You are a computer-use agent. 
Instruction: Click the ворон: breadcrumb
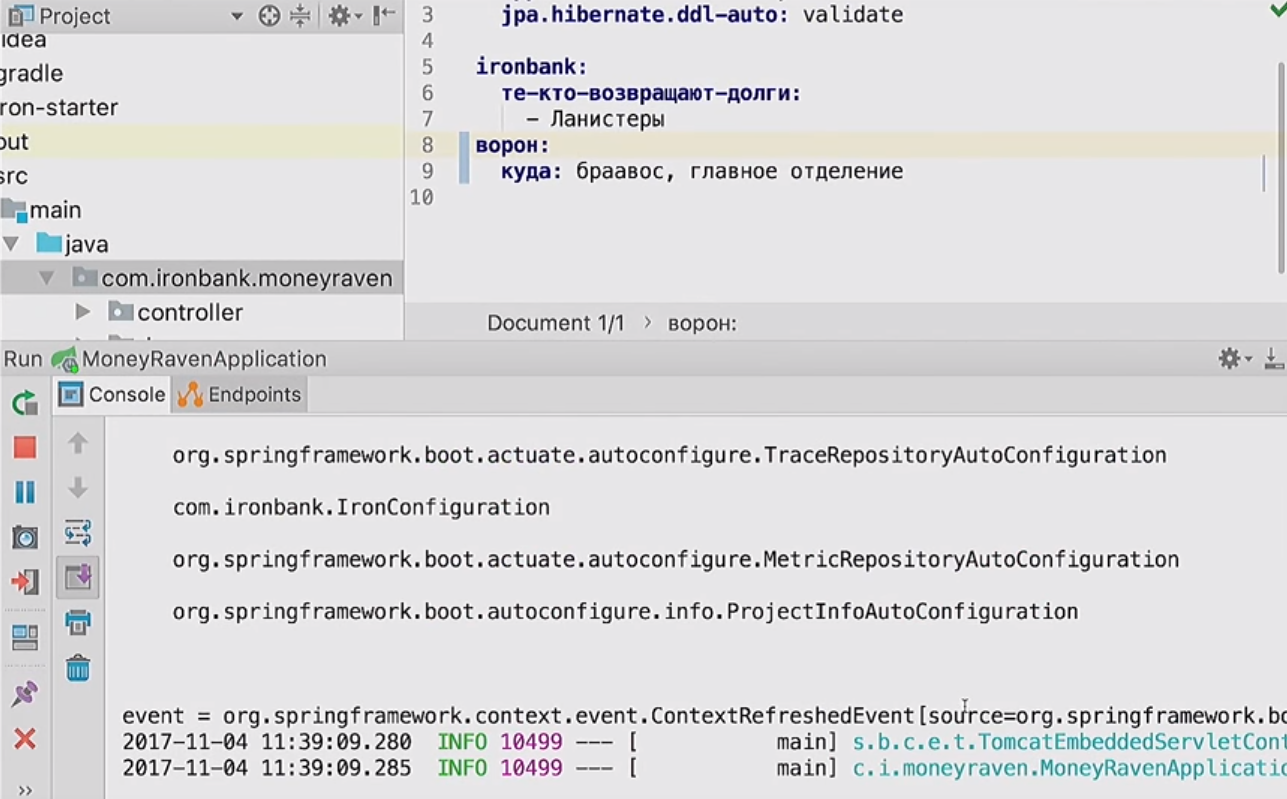point(702,323)
